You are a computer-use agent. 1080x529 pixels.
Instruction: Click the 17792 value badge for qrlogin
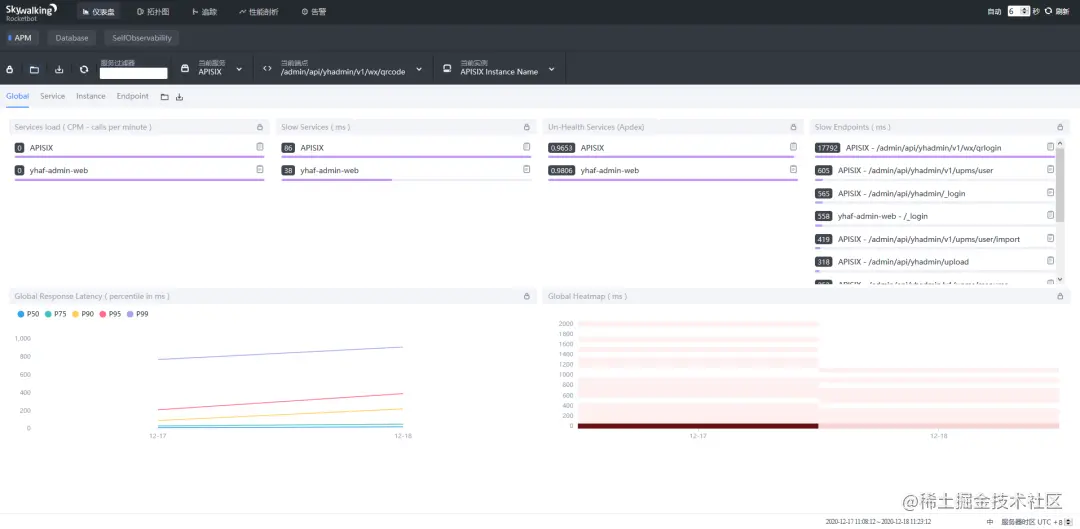pos(827,147)
